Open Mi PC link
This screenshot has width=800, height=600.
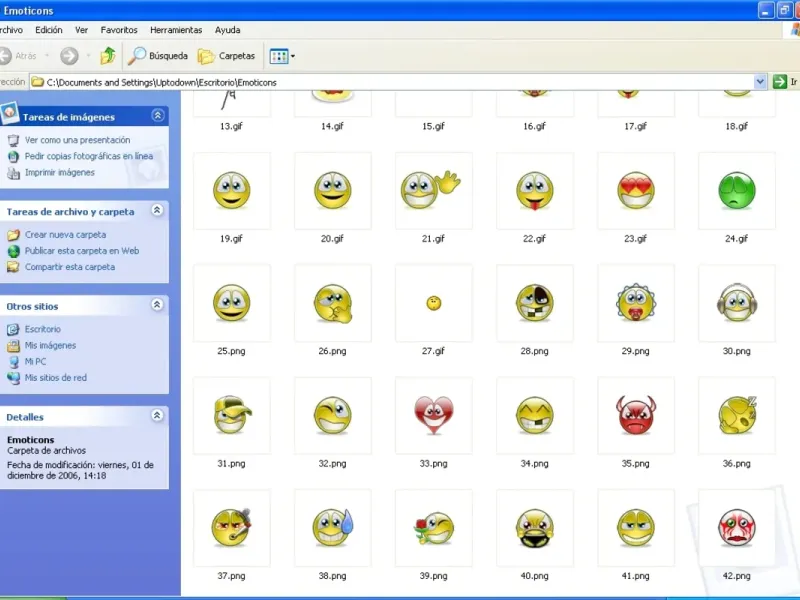(35, 361)
